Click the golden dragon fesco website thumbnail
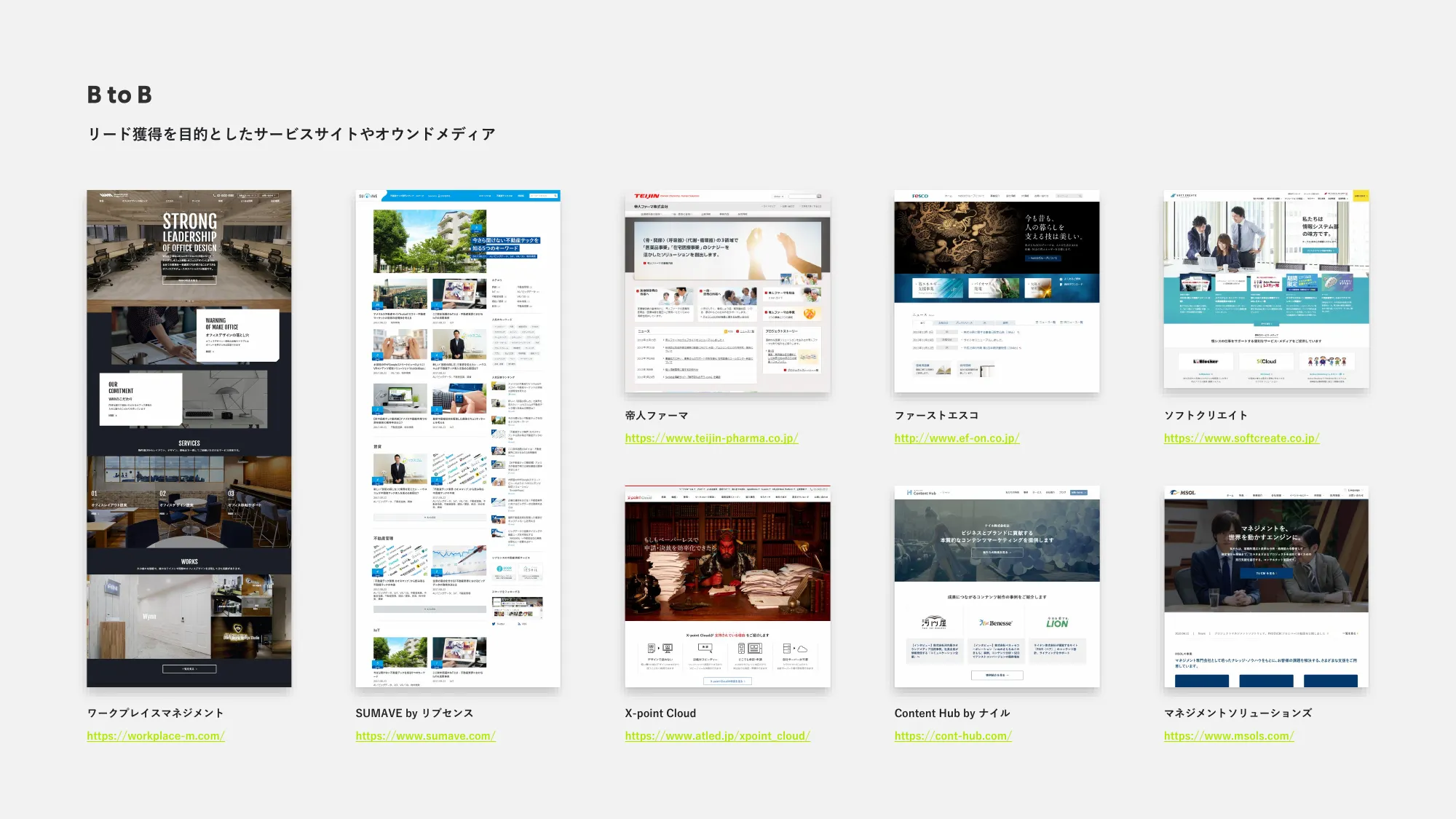1456x819 pixels. [997, 291]
